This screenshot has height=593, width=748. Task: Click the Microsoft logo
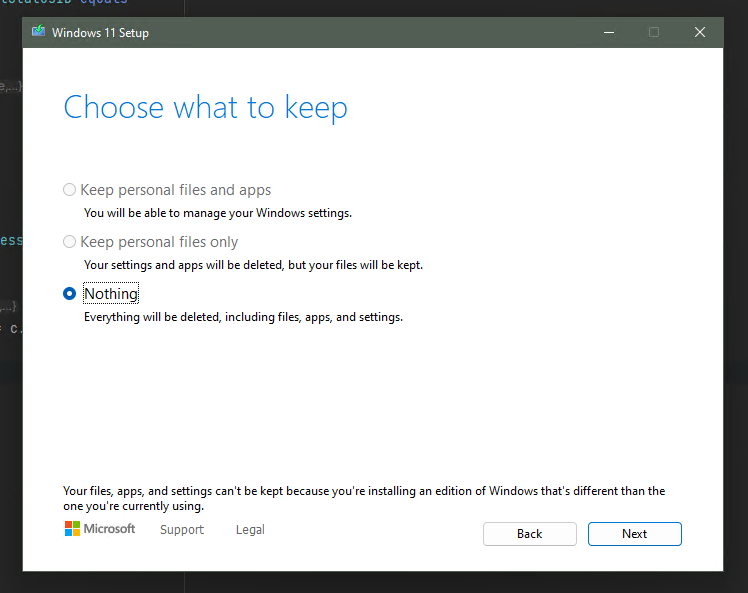click(x=100, y=529)
